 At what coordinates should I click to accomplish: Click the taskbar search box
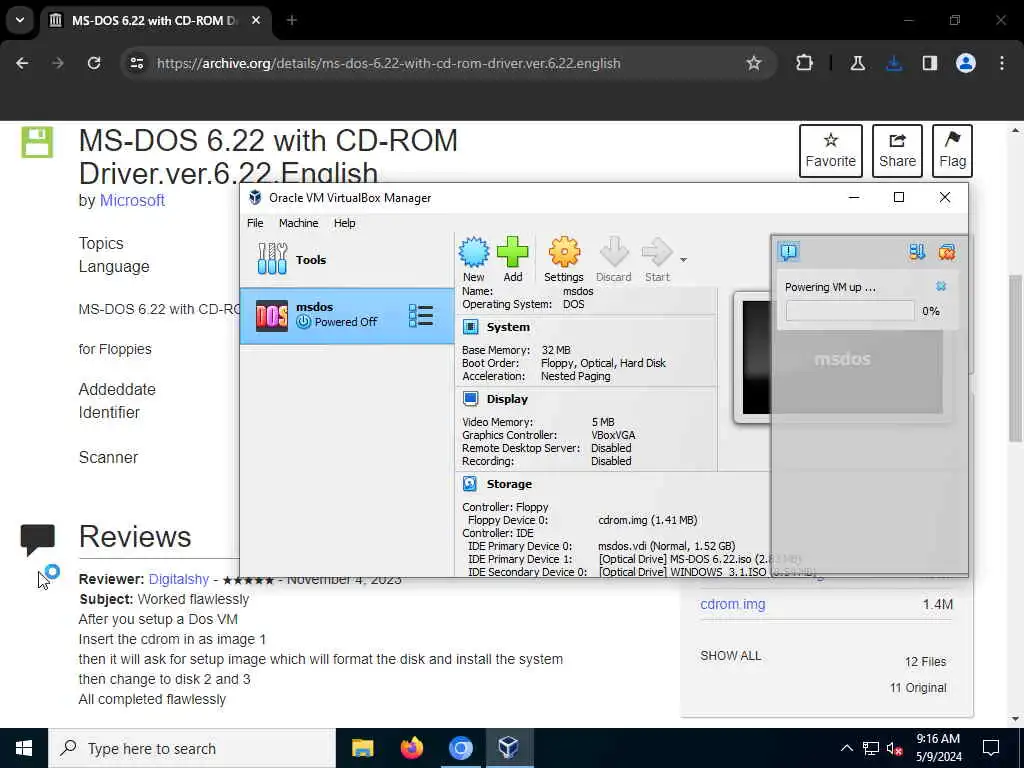click(x=192, y=748)
